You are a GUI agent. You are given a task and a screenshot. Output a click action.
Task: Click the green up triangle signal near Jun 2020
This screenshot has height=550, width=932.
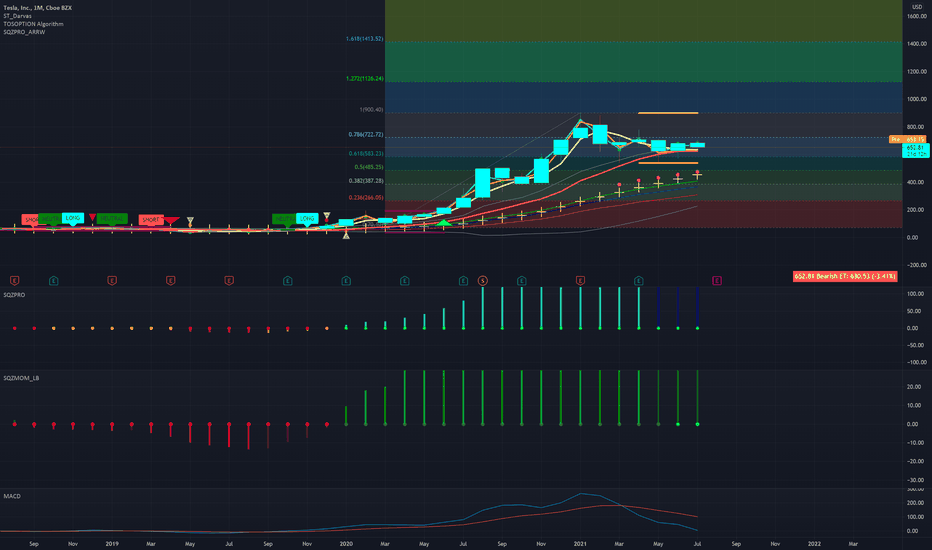(443, 223)
